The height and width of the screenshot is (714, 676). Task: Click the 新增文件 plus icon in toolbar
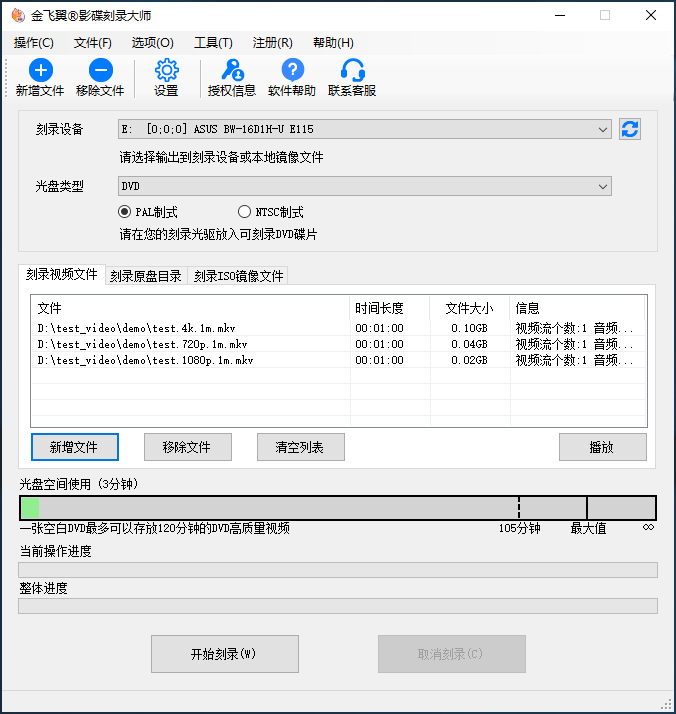[x=40, y=70]
